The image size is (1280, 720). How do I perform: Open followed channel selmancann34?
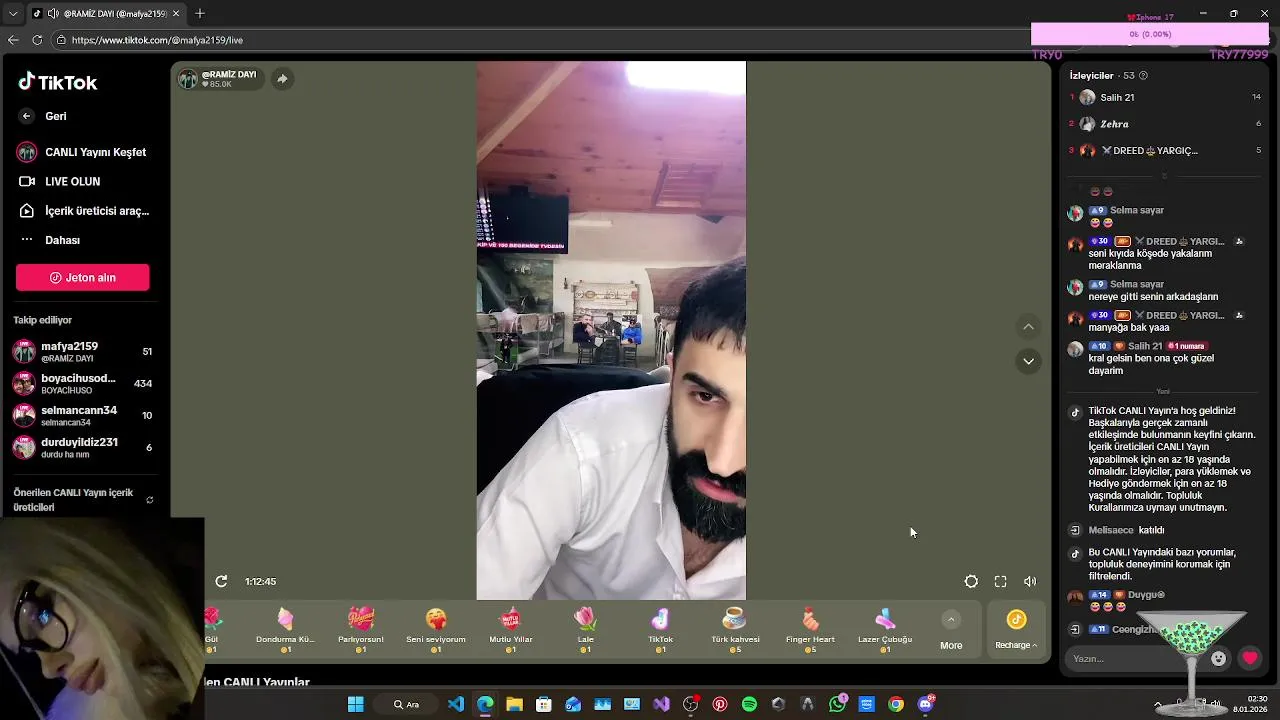click(x=82, y=416)
